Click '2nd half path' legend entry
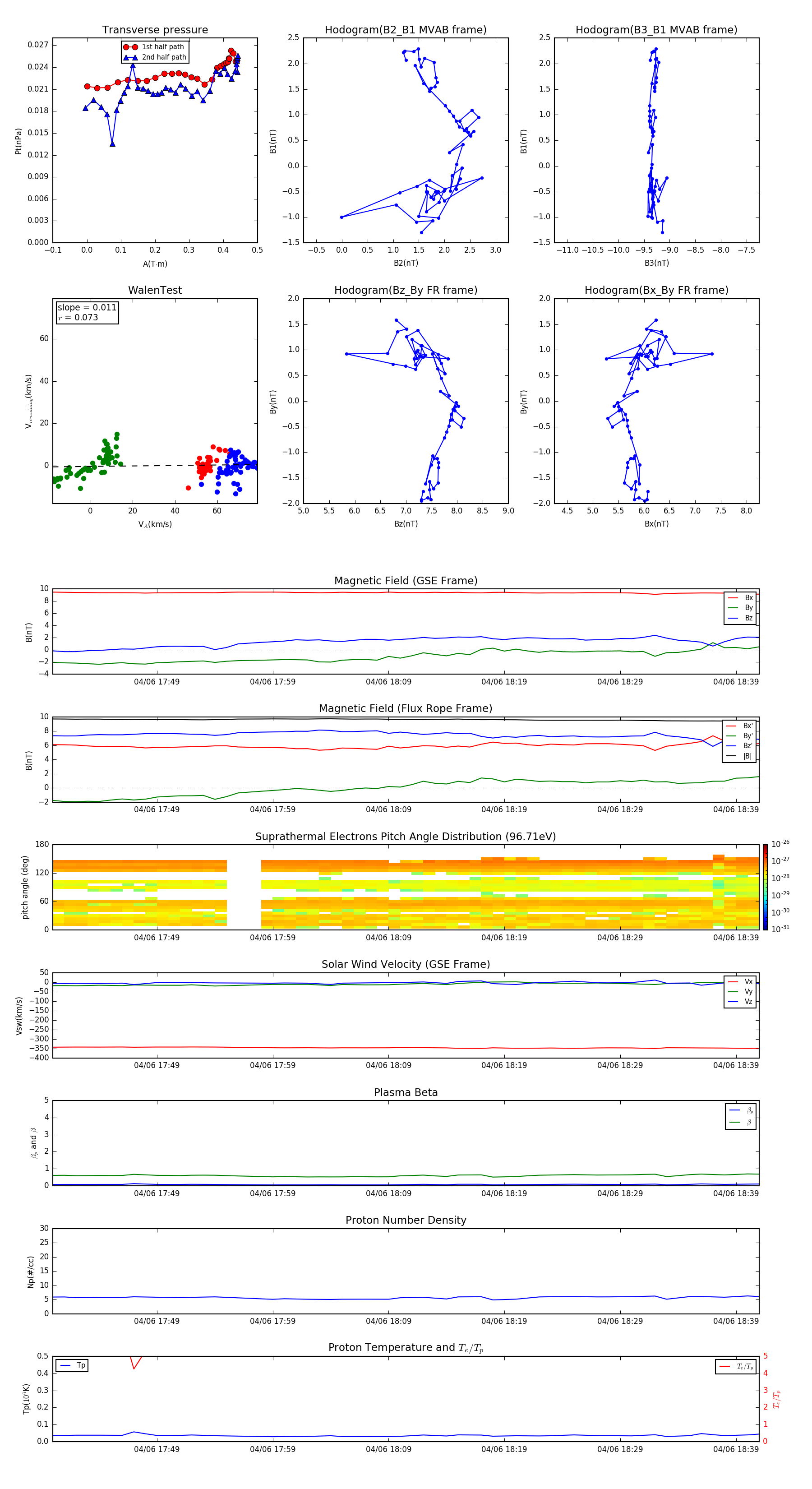 155,57
